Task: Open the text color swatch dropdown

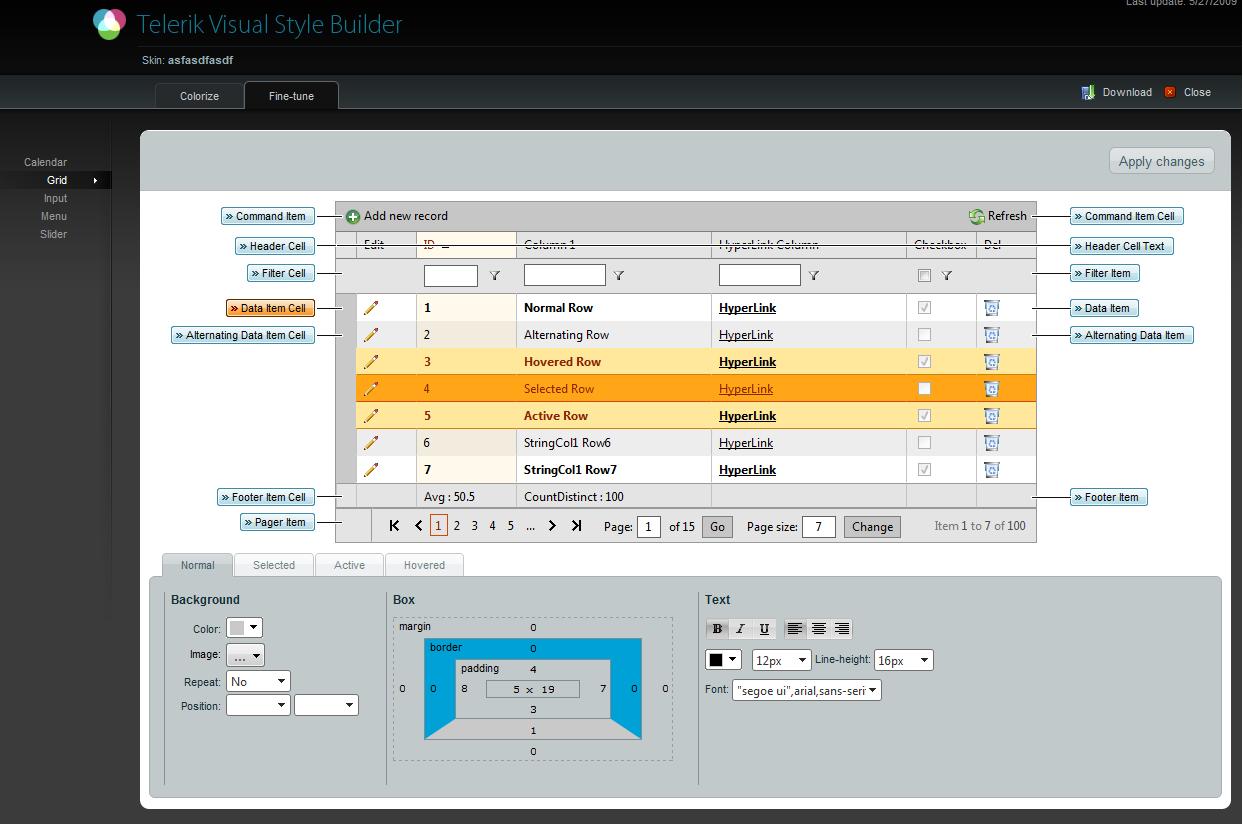Action: pos(724,660)
